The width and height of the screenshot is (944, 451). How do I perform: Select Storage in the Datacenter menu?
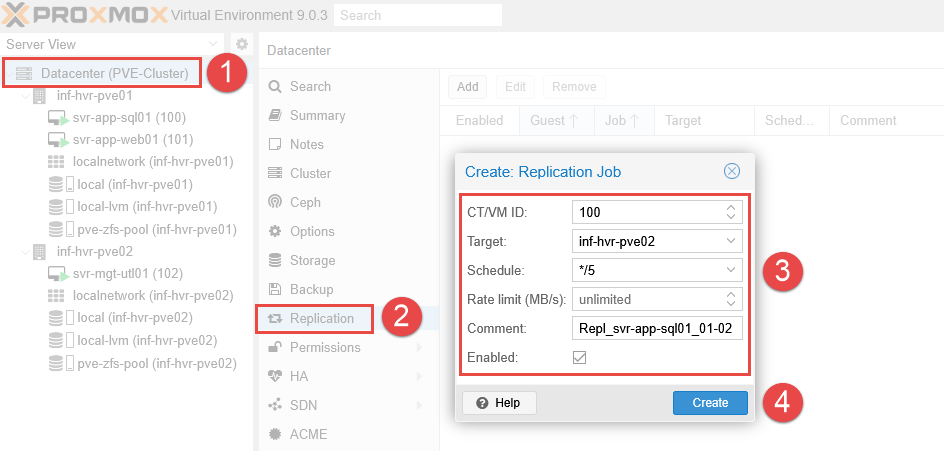312,260
